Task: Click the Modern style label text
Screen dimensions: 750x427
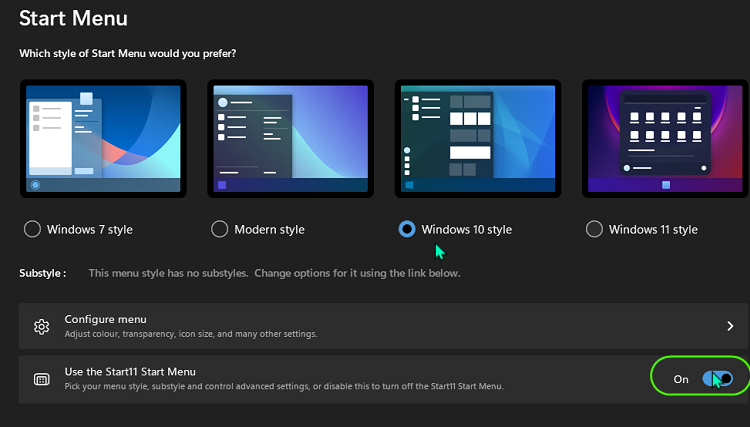Action: pyautogui.click(x=269, y=230)
